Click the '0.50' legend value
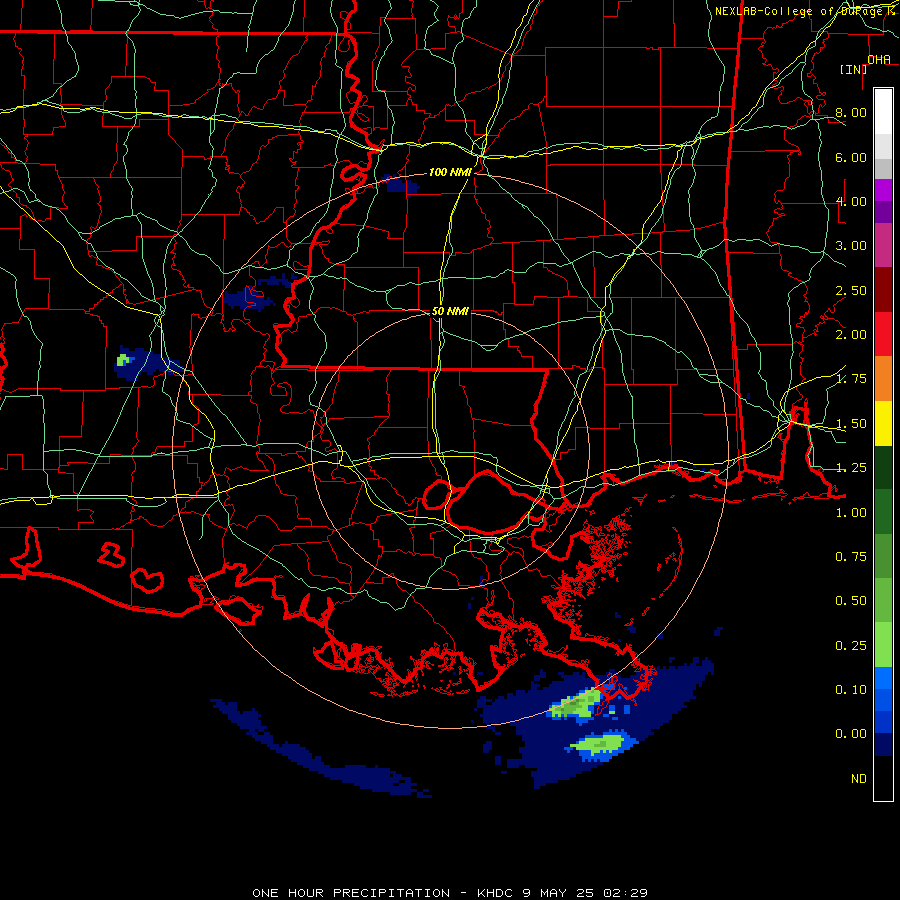Image resolution: width=900 pixels, height=900 pixels. [x=851, y=601]
